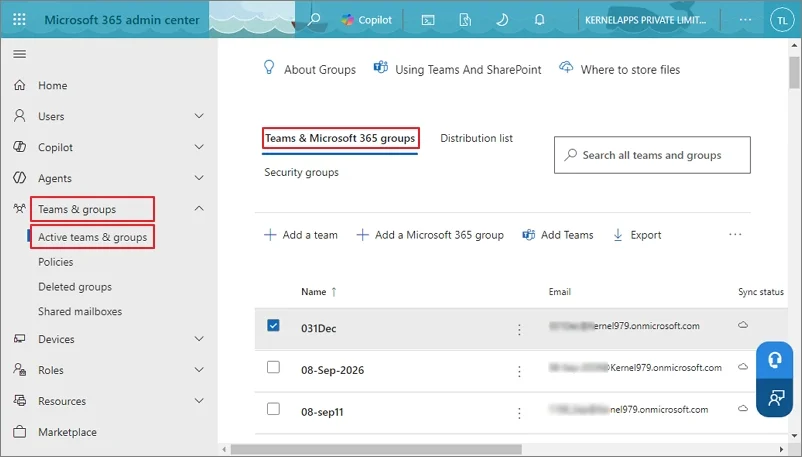Switch to dark mode moon icon

(502, 20)
